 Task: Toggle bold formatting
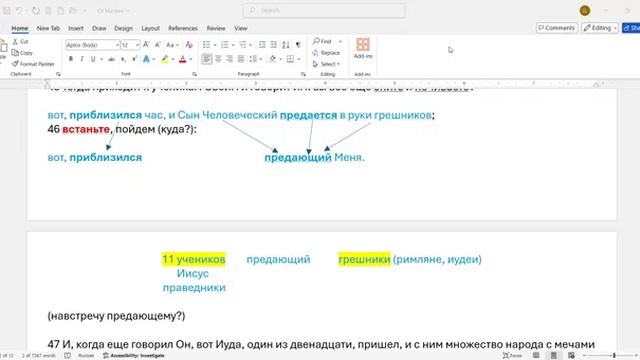click(71, 59)
